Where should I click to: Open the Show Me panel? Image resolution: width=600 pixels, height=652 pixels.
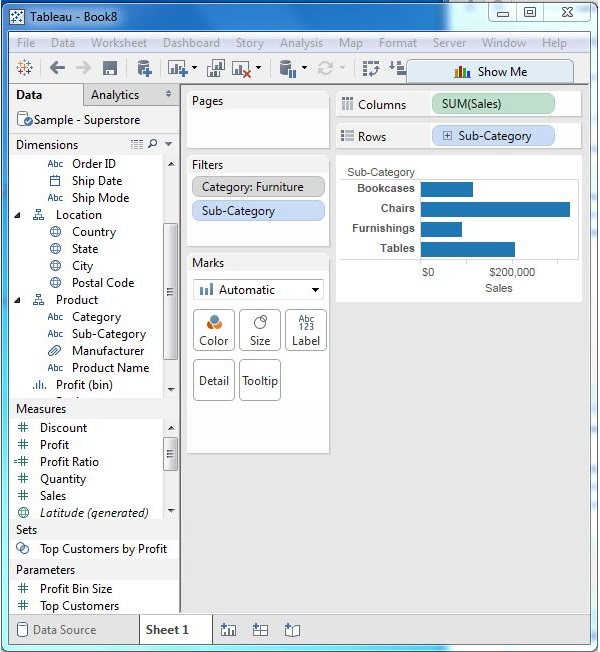(490, 72)
